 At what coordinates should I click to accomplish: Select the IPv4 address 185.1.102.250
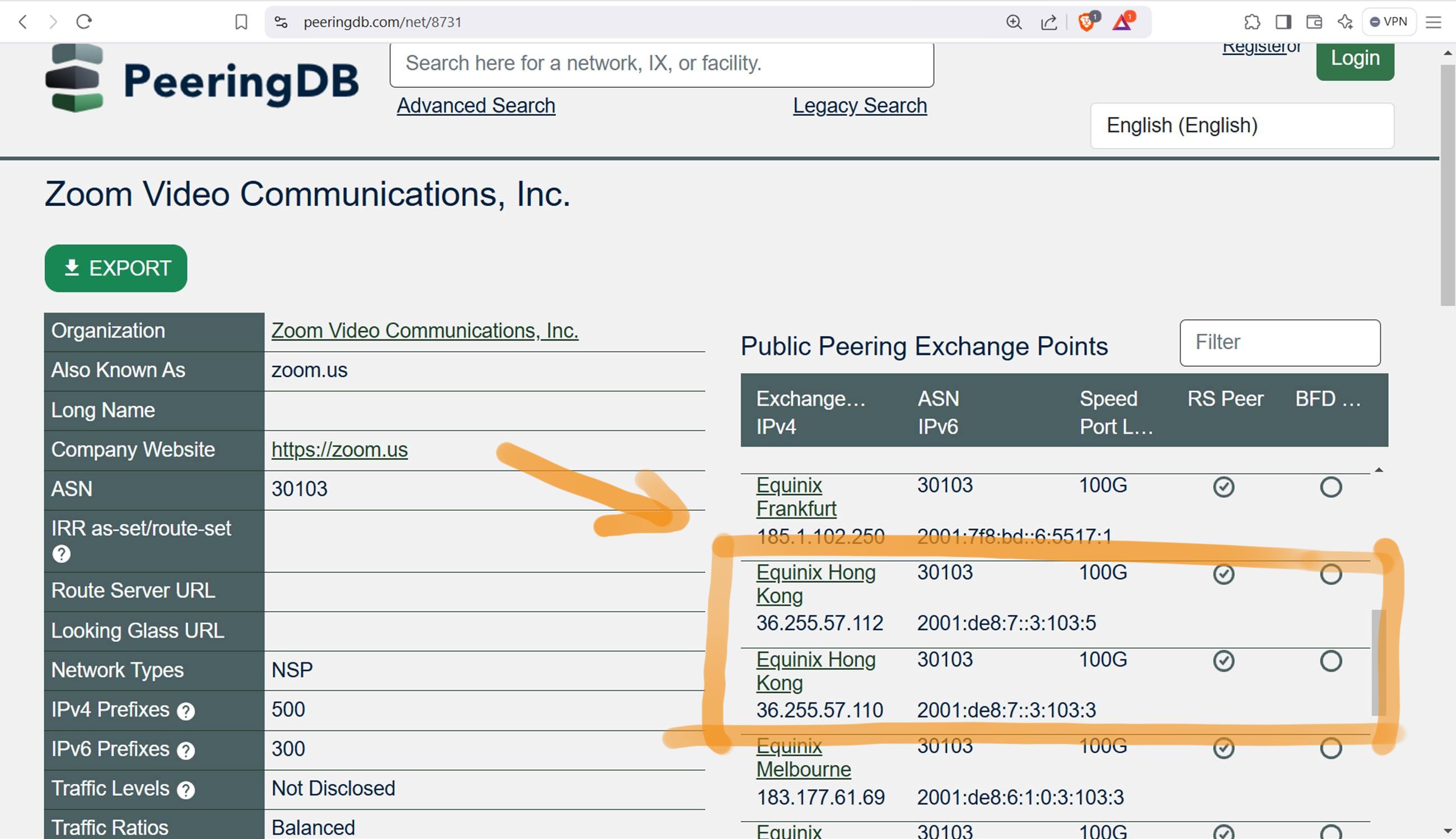pos(820,537)
